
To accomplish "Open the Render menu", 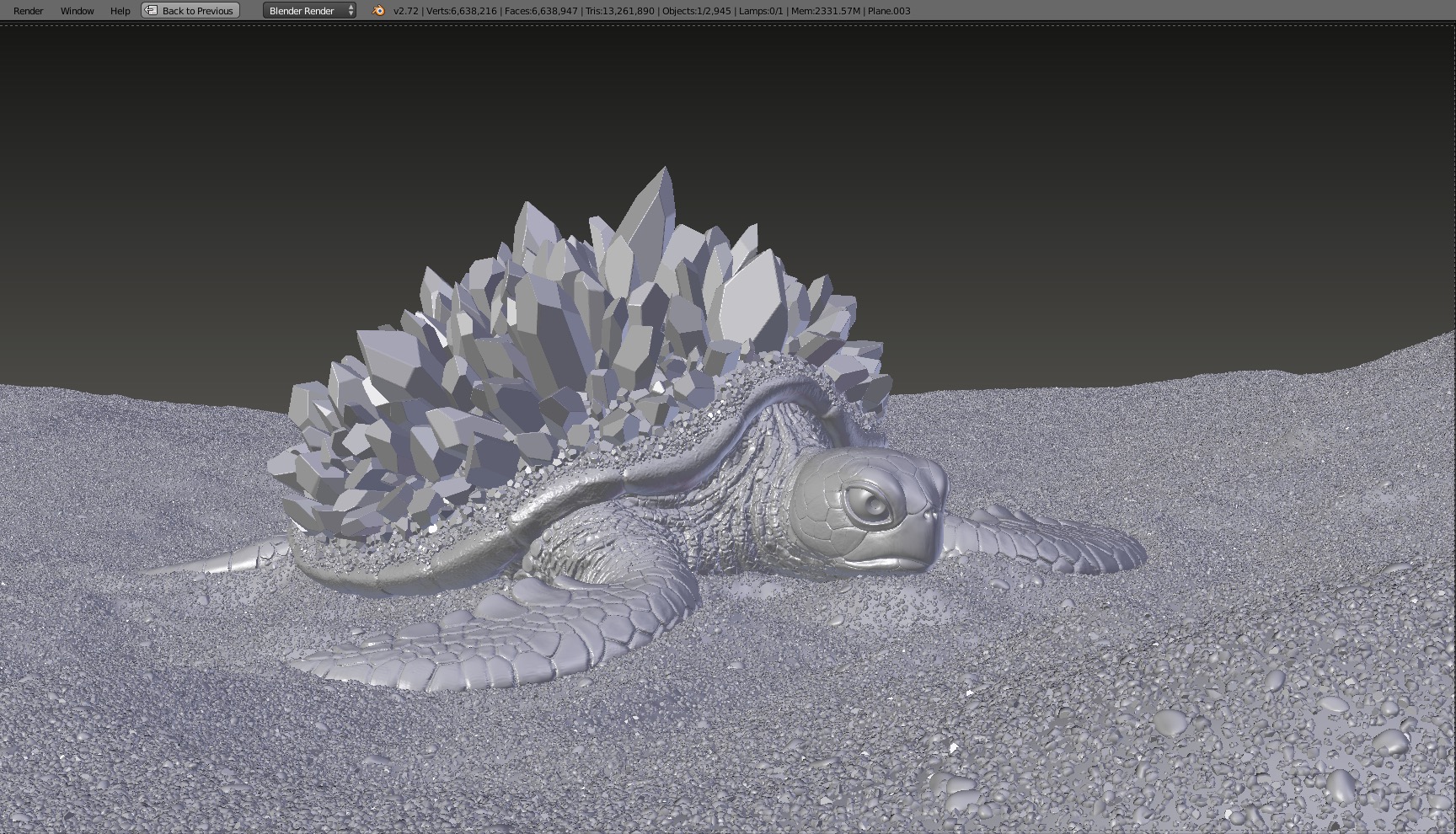I will 29,11.
